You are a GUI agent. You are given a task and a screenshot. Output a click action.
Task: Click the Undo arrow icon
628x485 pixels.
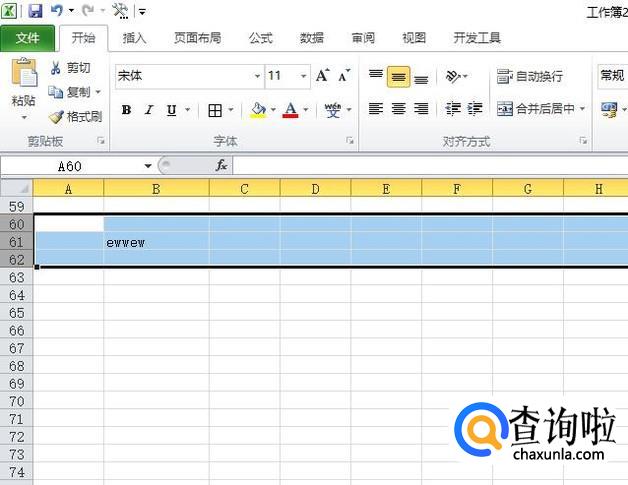pyautogui.click(x=57, y=11)
